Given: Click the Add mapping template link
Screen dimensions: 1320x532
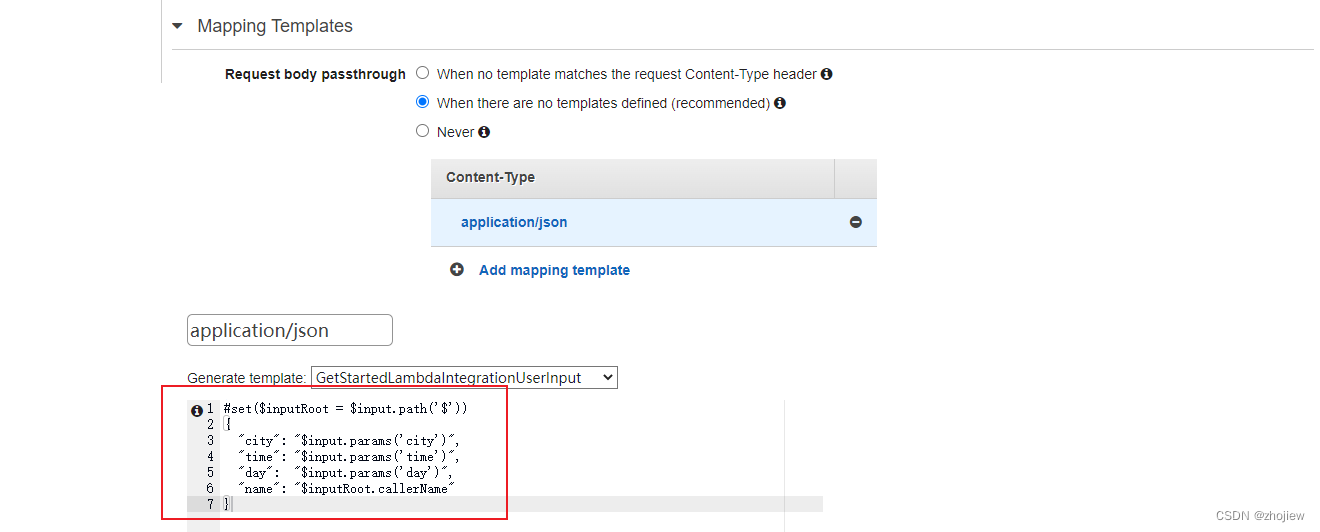Looking at the screenshot, I should tap(554, 270).
